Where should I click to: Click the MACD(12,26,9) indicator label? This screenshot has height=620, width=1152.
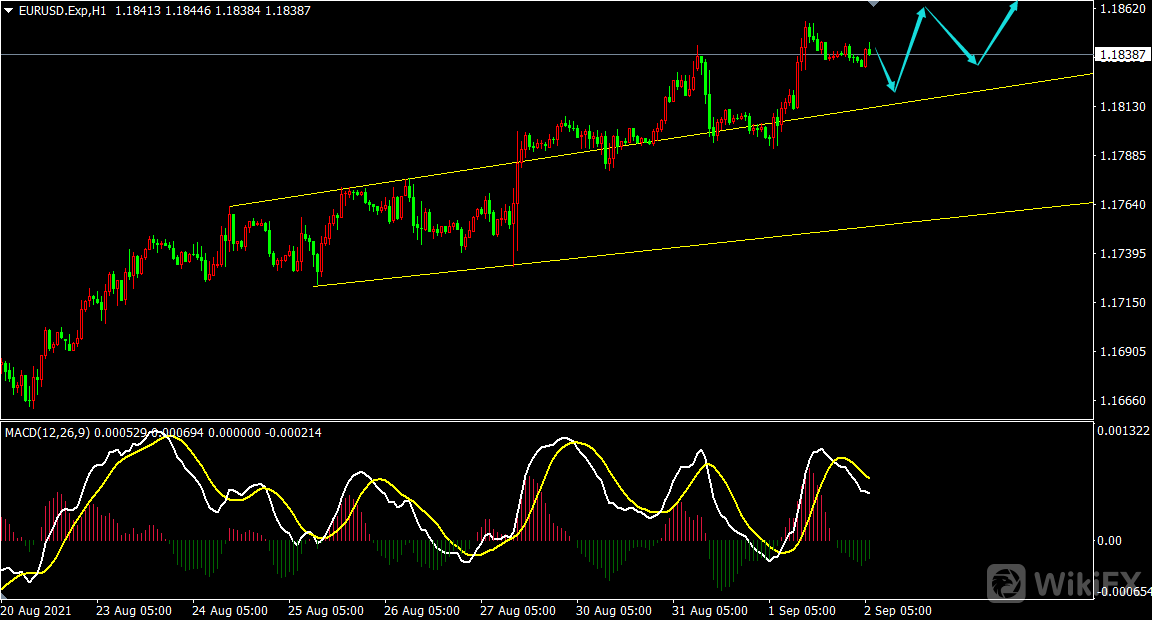point(46,432)
